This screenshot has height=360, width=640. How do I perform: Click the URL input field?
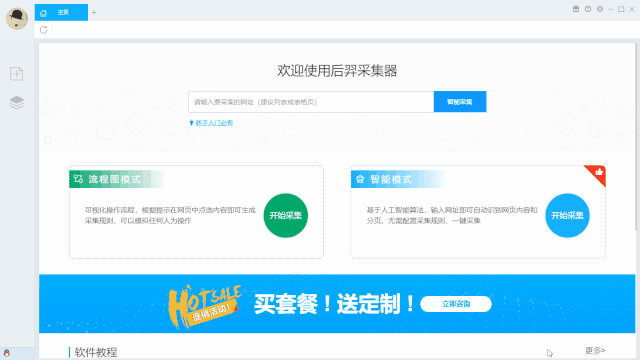(x=311, y=102)
